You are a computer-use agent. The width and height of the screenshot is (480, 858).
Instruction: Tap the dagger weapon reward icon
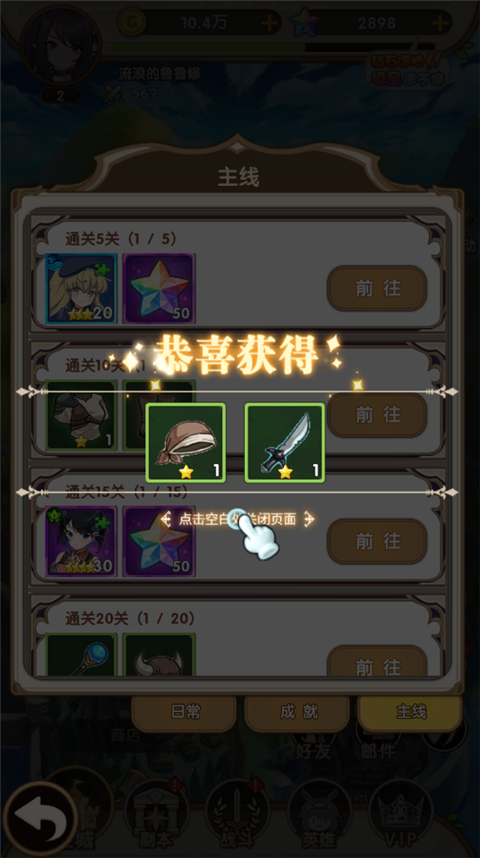pos(285,443)
